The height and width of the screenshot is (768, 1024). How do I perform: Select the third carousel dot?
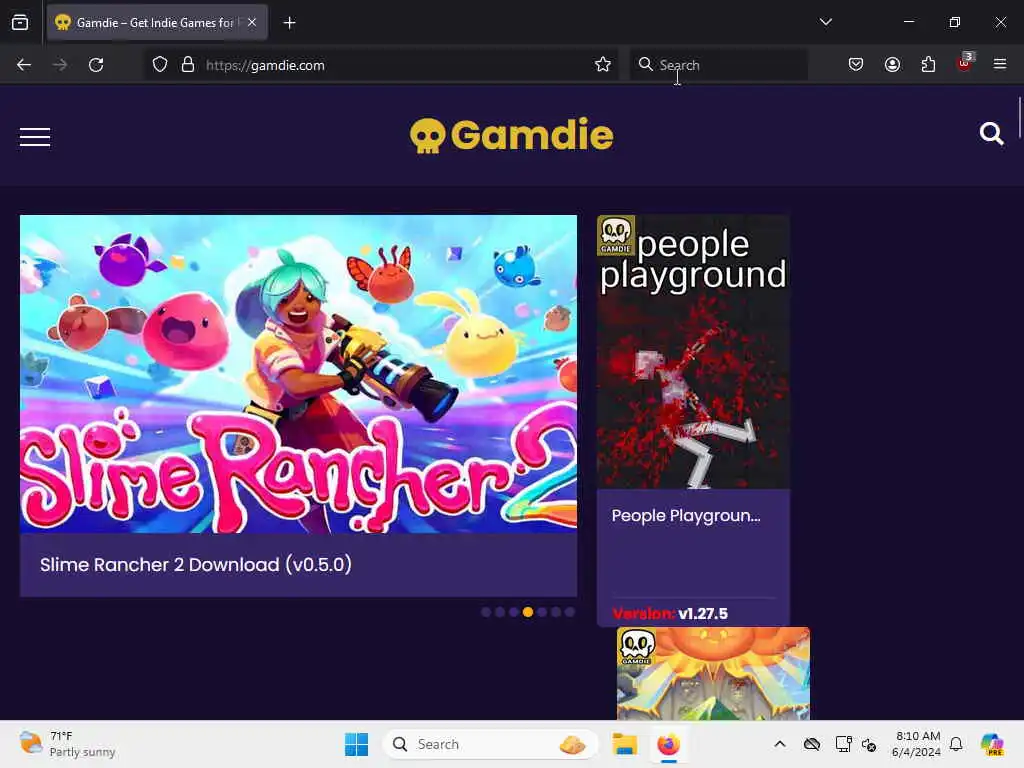(514, 612)
